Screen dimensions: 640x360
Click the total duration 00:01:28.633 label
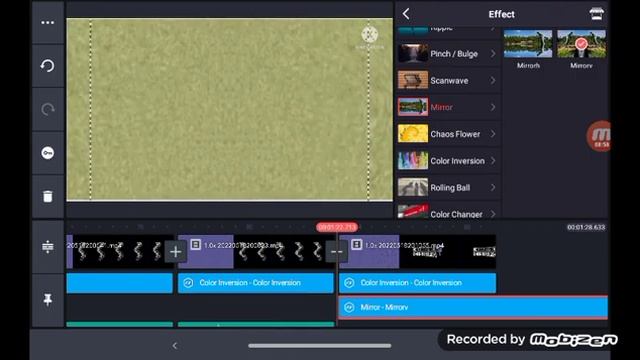[x=586, y=227]
